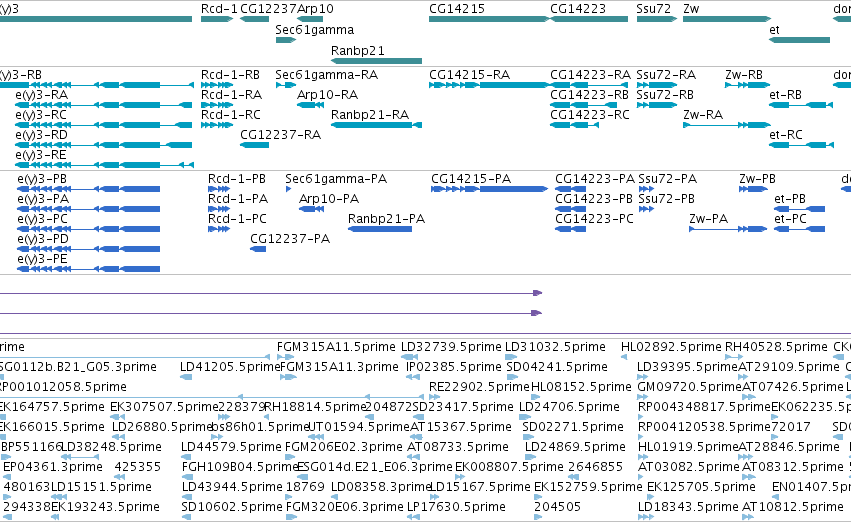Click the e(y)3-RC transcript label
Viewport: 851px width, 522px height.
[41, 115]
